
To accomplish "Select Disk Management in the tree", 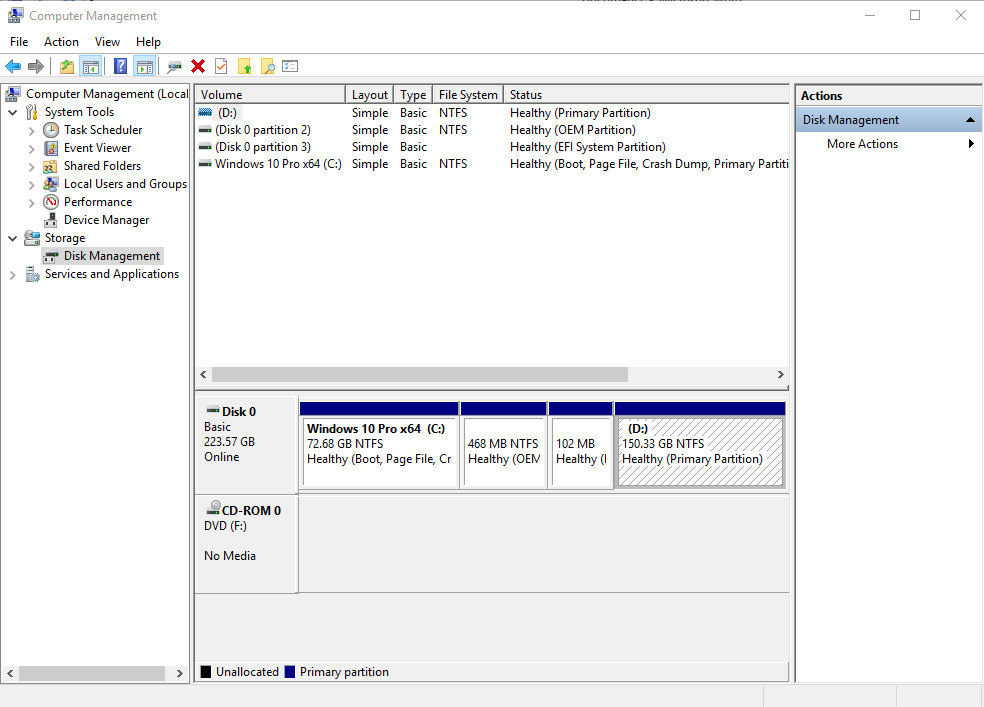I will click(x=112, y=256).
